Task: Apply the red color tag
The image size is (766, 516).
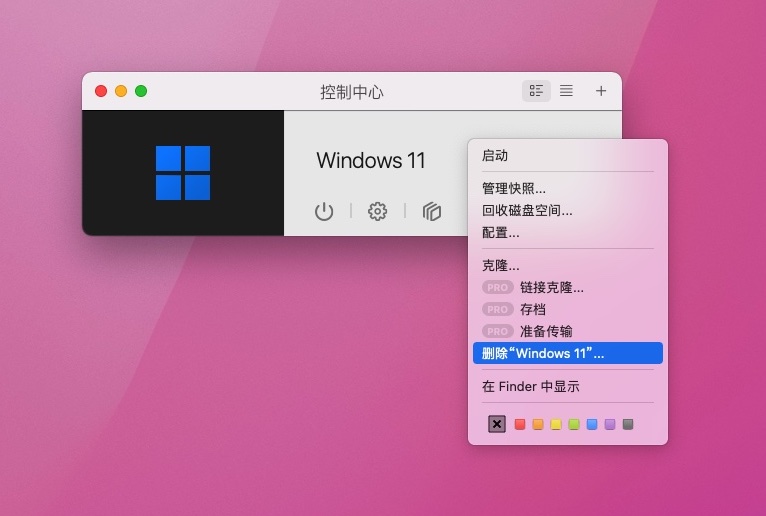Action: [x=520, y=424]
